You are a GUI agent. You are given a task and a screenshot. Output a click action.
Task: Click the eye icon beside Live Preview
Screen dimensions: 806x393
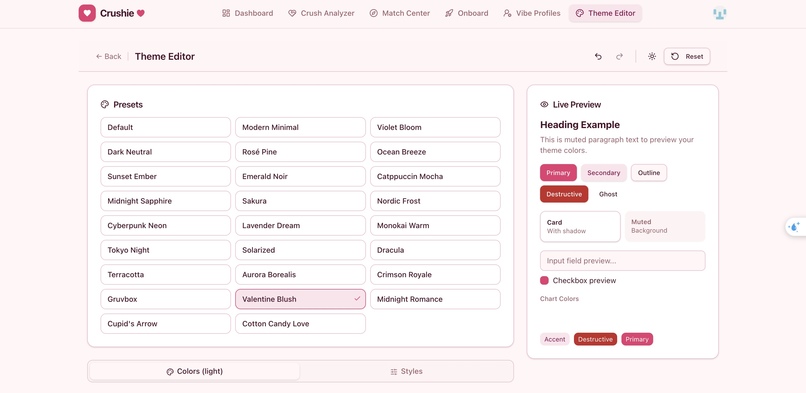tap(544, 104)
